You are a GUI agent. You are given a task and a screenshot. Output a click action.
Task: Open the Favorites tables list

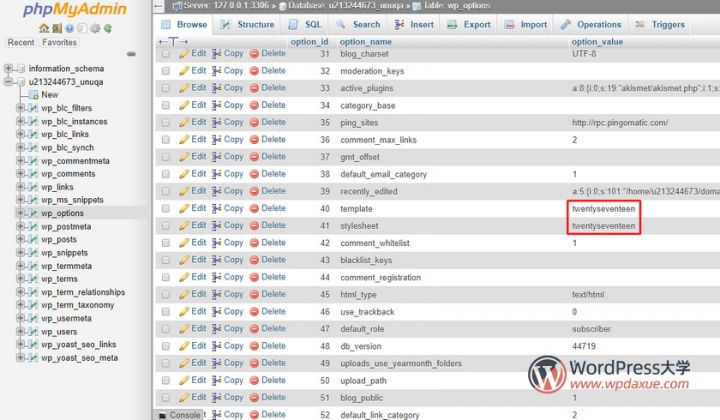coord(59,42)
